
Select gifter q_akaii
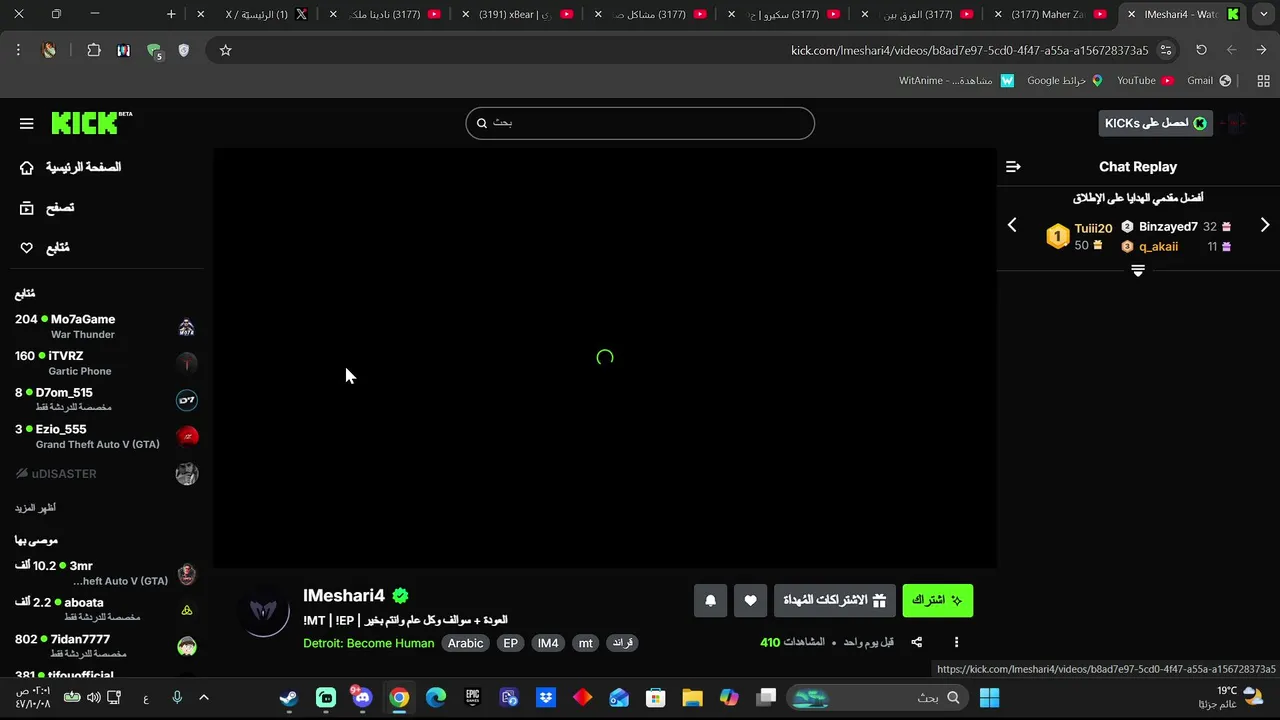[1158, 246]
